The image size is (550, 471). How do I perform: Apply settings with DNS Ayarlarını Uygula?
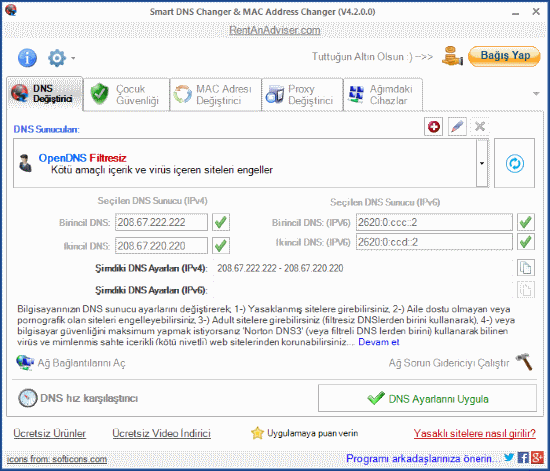coord(427,398)
